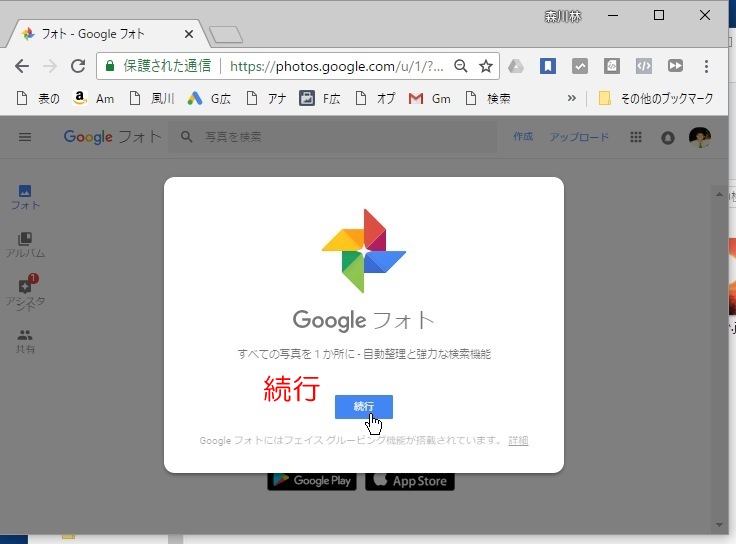736x544 pixels.
Task: Click the green padlock security icon
Action: [x=110, y=66]
